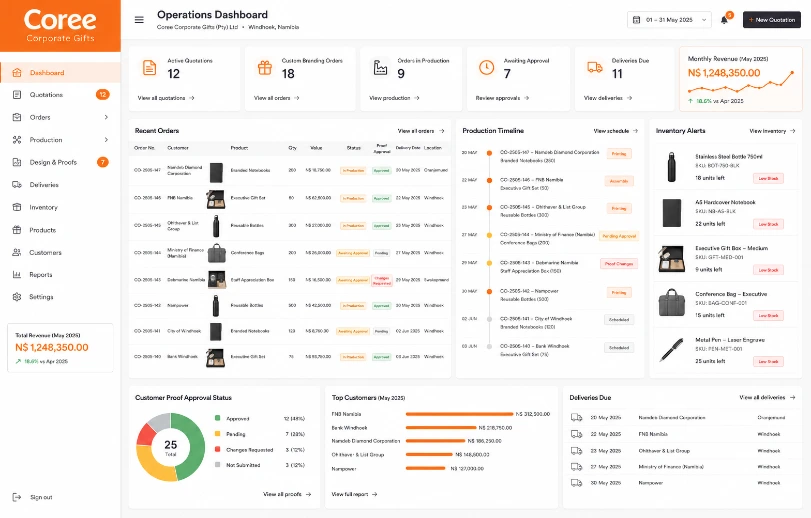Click Stainless Steel Bottle 750ml inventory image
811x518 pixels.
click(671, 166)
